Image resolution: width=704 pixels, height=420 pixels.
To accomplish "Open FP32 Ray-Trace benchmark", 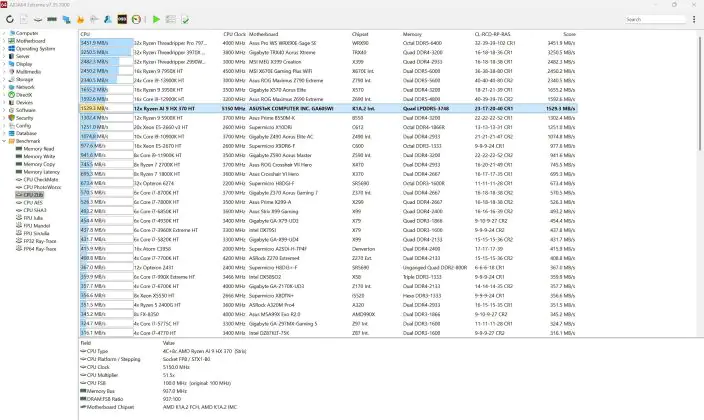I will [40, 241].
